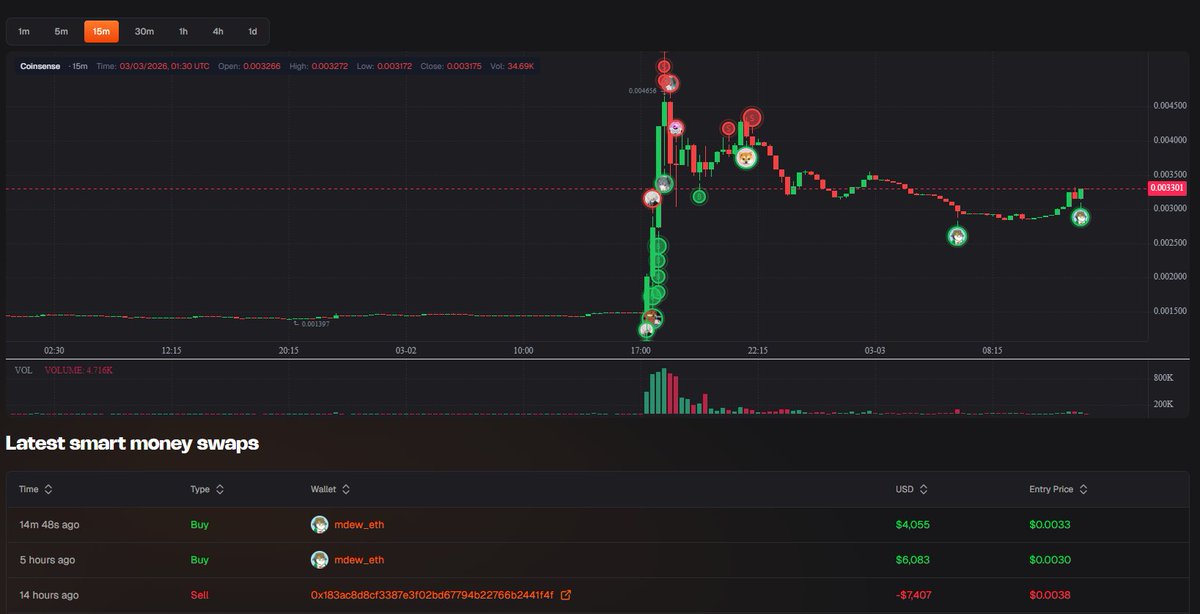Switch chart to the 1d timeframe
The width and height of the screenshot is (1200, 614).
pyautogui.click(x=252, y=32)
